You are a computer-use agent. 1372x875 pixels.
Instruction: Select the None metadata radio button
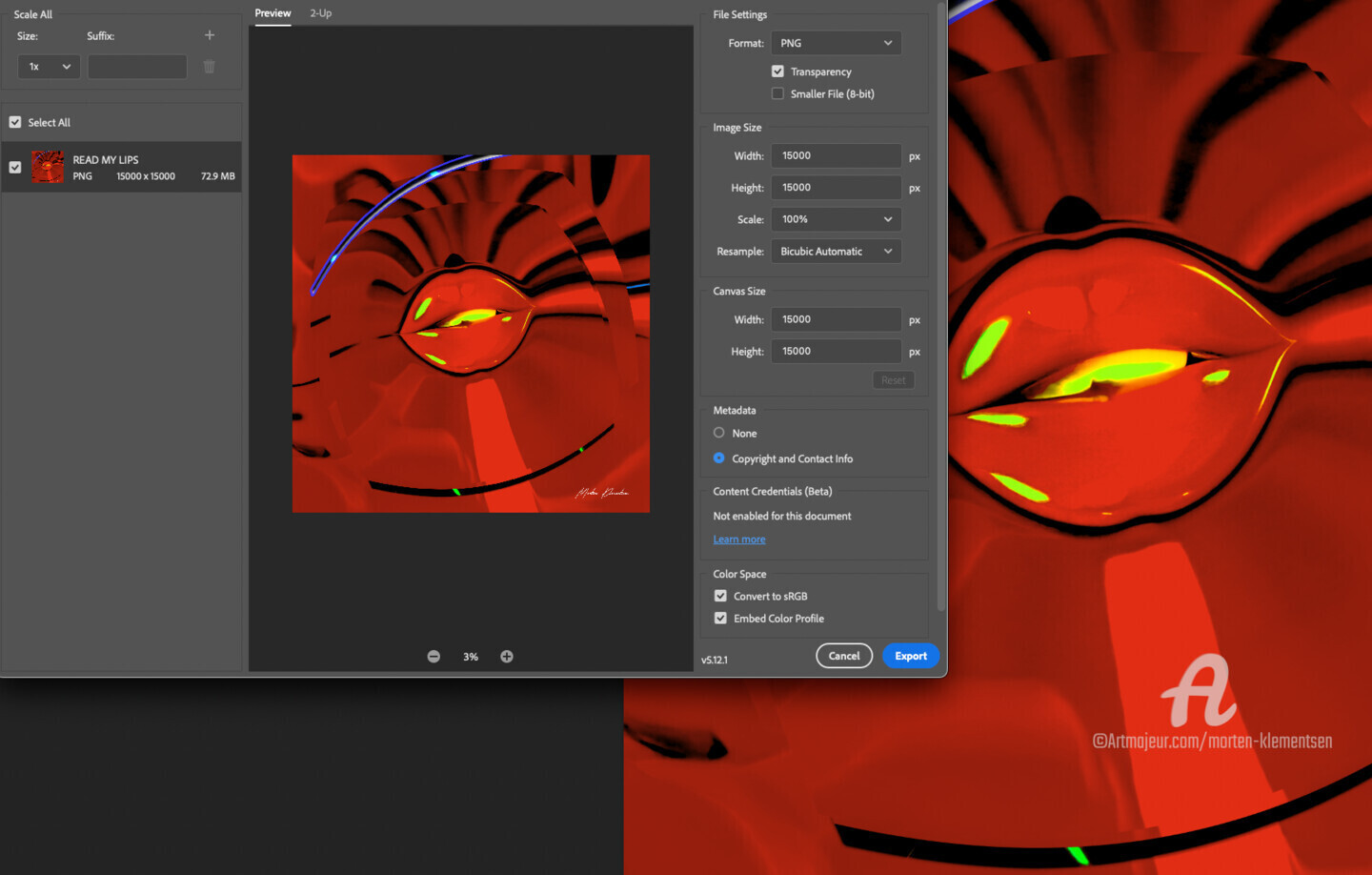[x=719, y=433]
